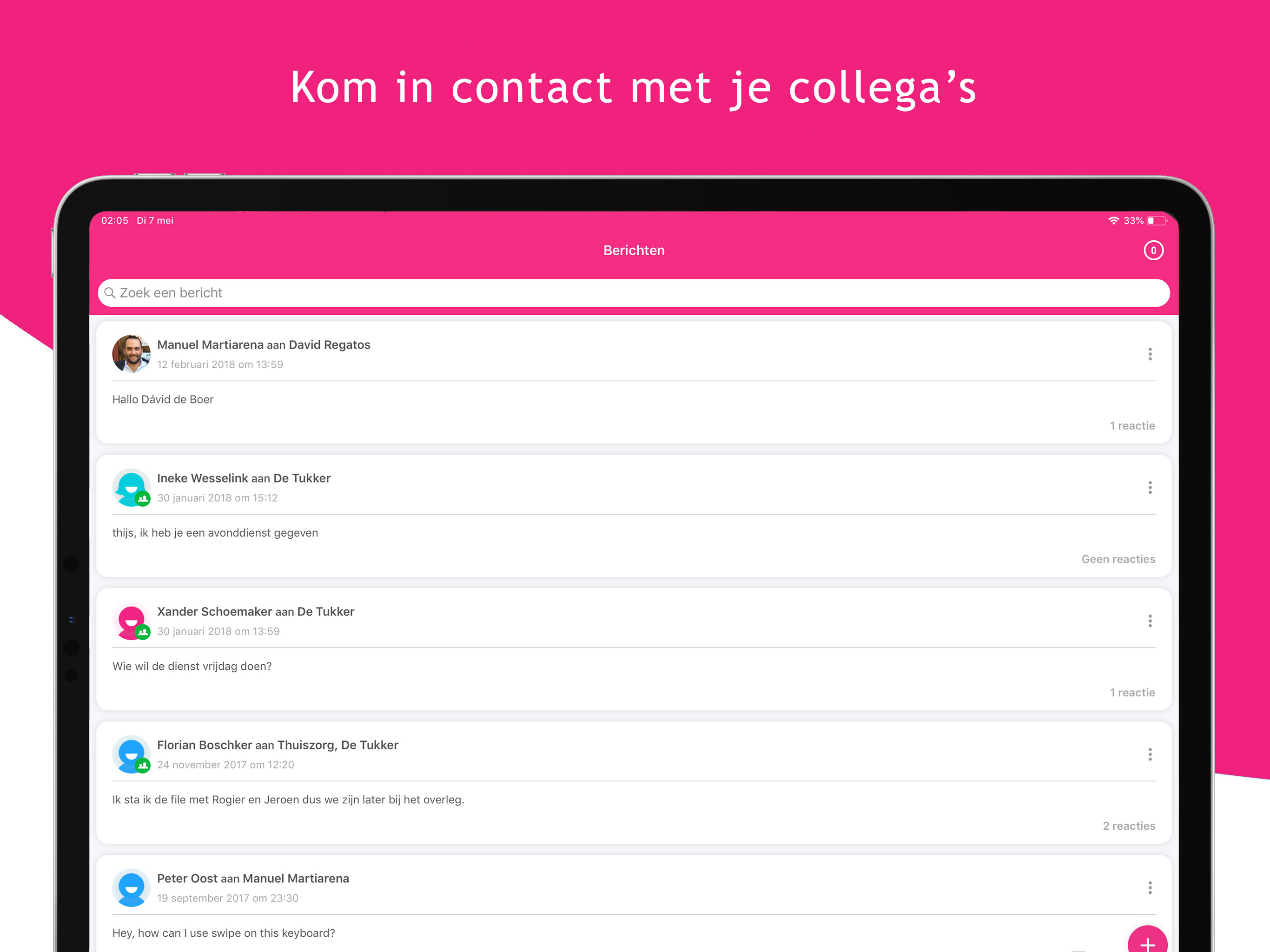Open message 'Hey, how can I use swipe'

click(x=223, y=933)
